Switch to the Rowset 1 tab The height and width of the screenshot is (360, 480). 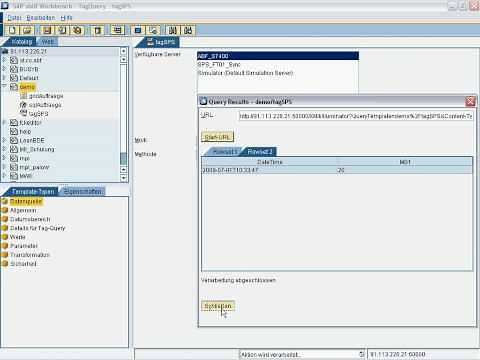point(225,152)
